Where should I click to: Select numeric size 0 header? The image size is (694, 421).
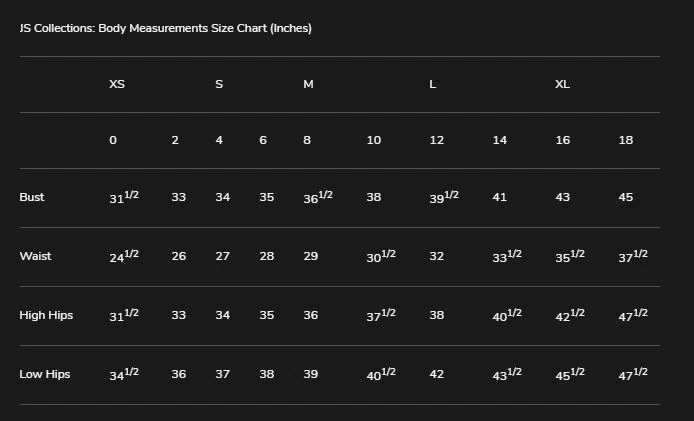click(x=113, y=140)
